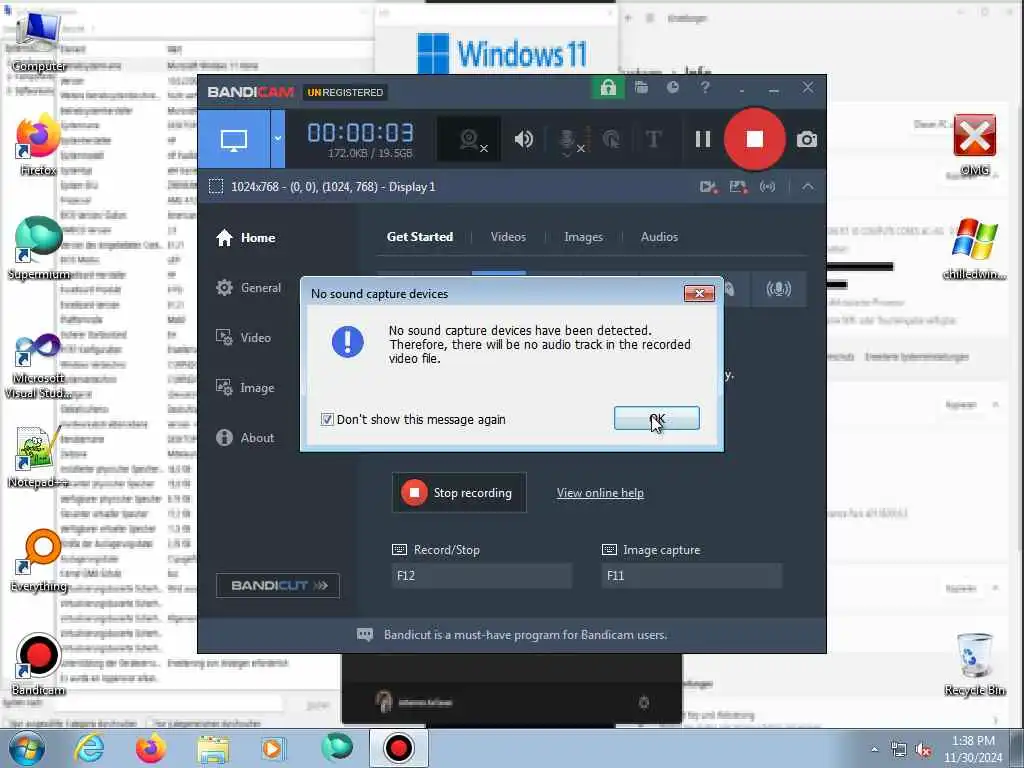
Task: Click the rectangle selection area icon
Action: click(216, 187)
